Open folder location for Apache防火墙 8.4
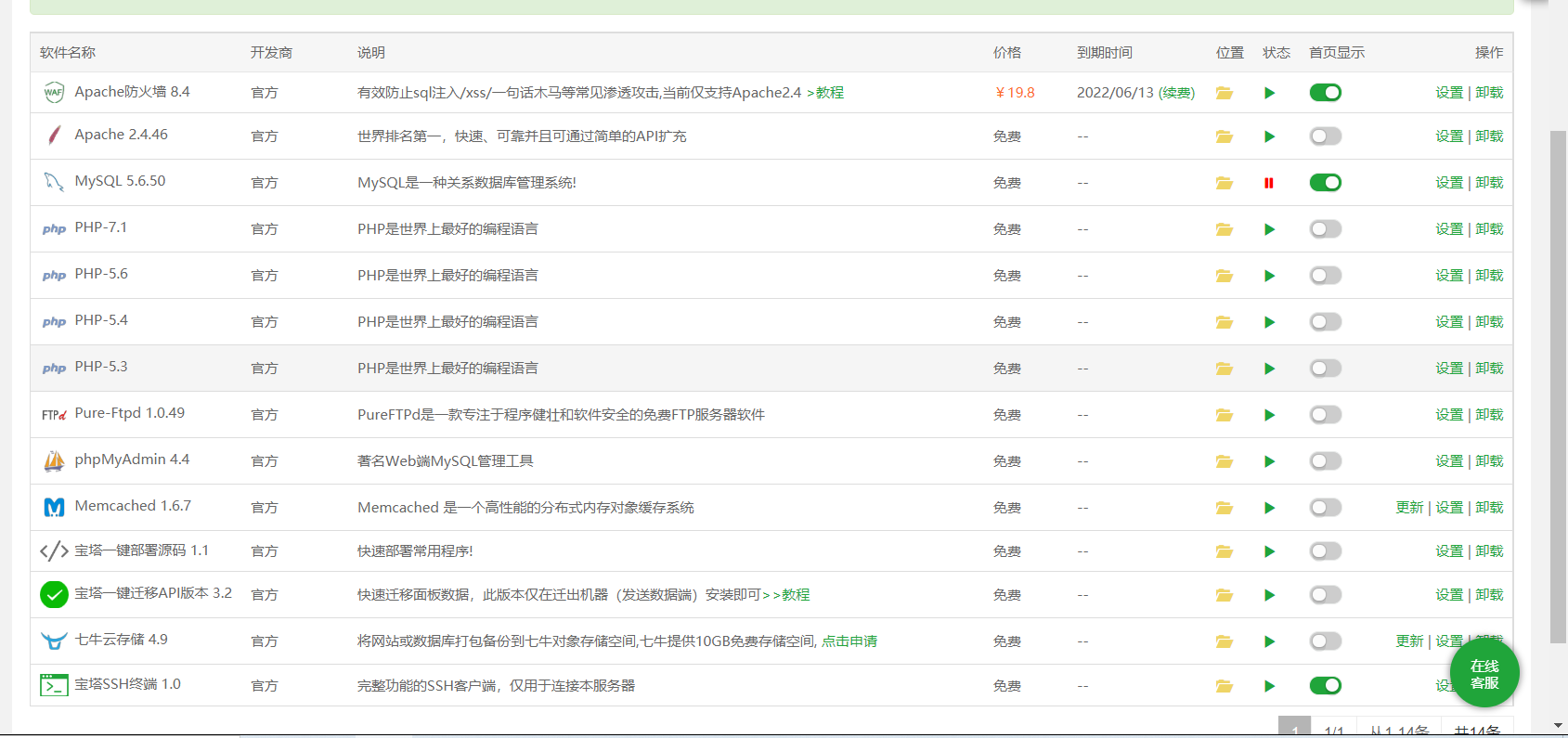1568x738 pixels. (1225, 93)
